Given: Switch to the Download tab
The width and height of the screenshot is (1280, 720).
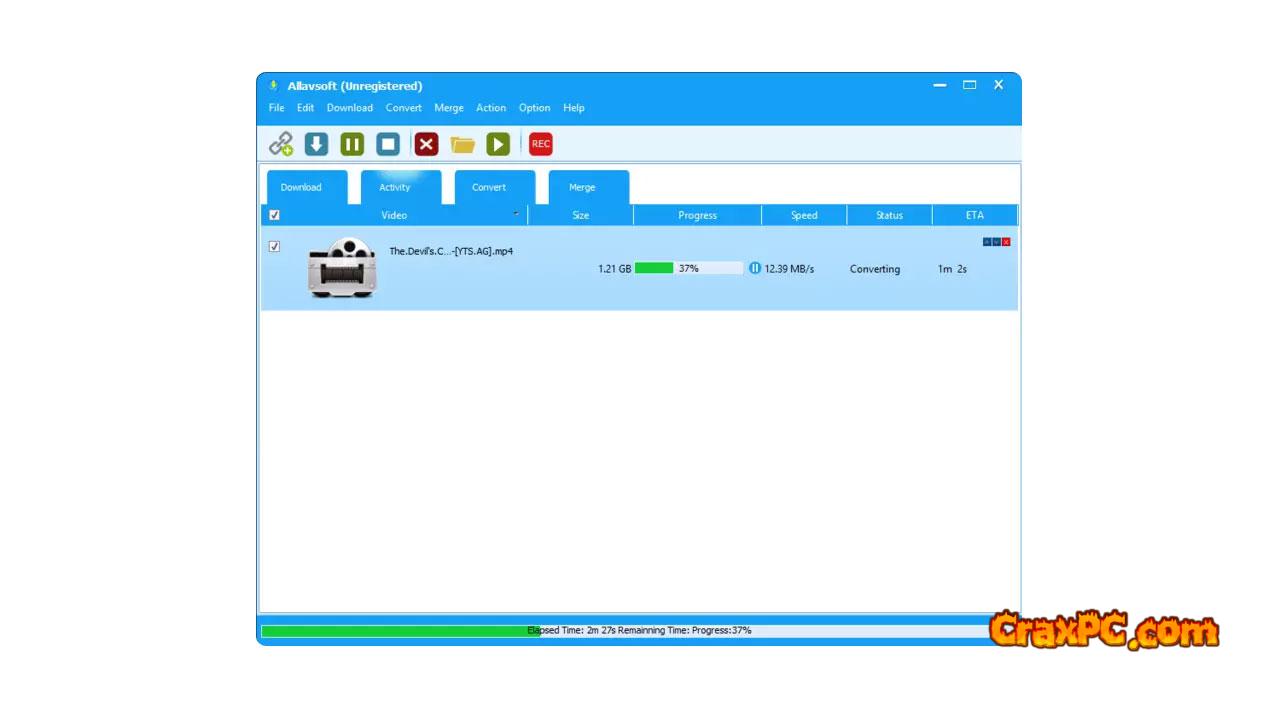Looking at the screenshot, I should [301, 187].
